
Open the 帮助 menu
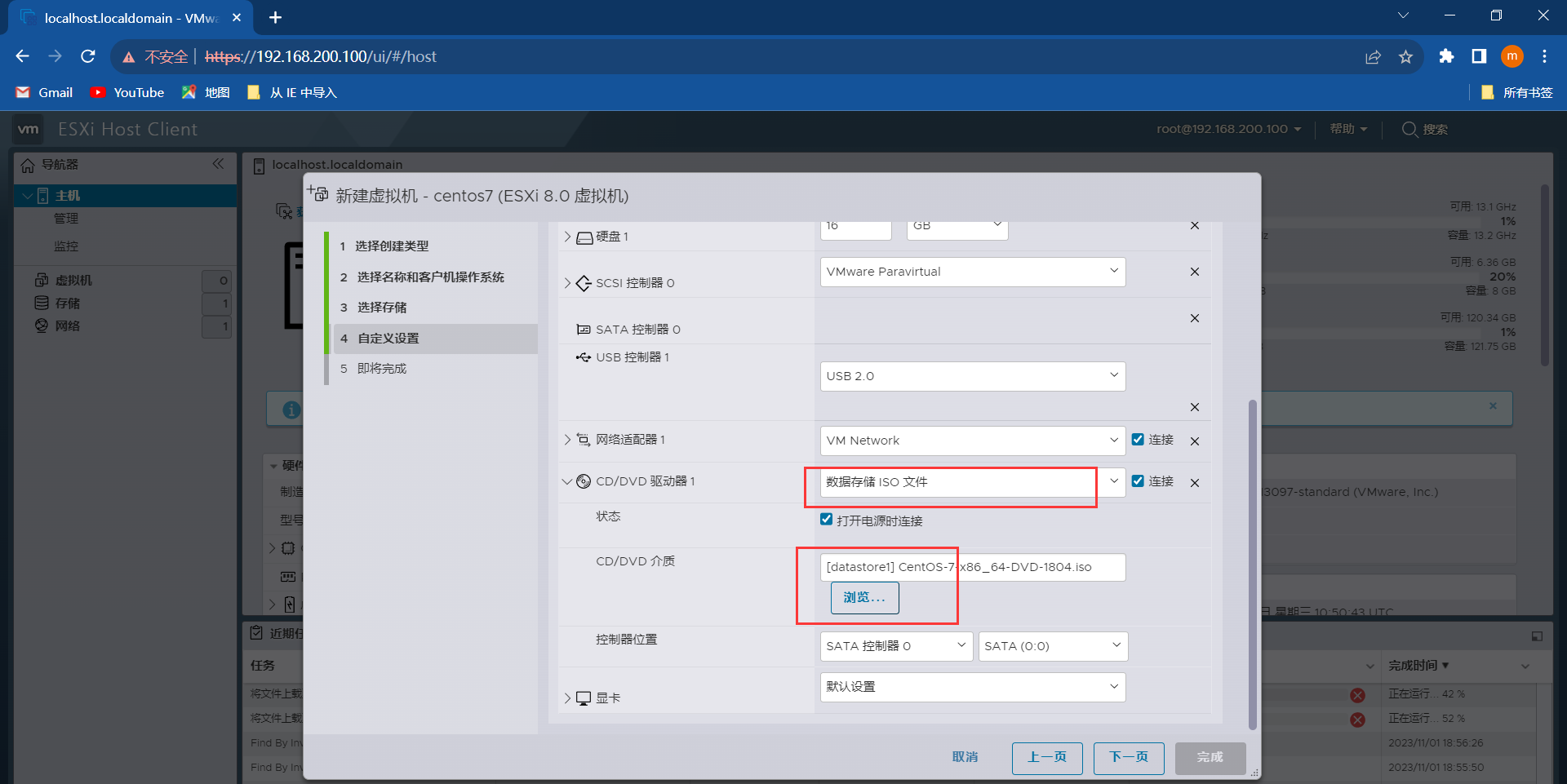tap(1348, 129)
